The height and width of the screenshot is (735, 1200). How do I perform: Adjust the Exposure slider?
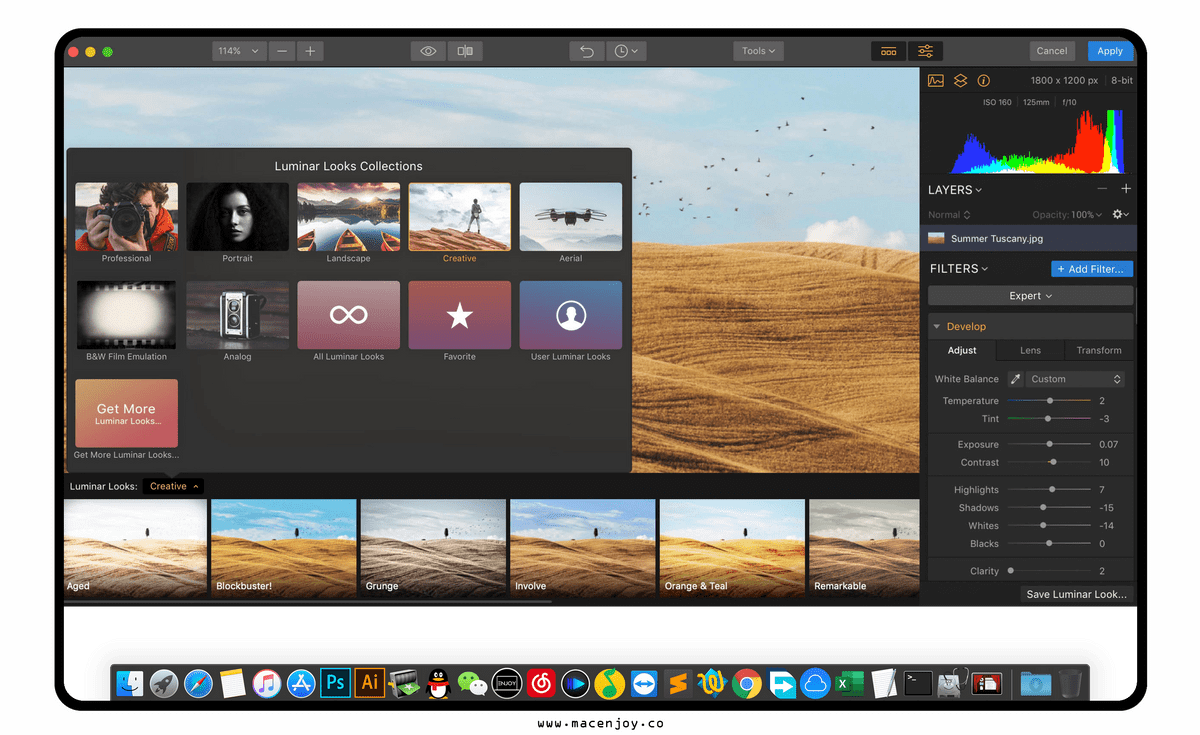tap(1049, 444)
